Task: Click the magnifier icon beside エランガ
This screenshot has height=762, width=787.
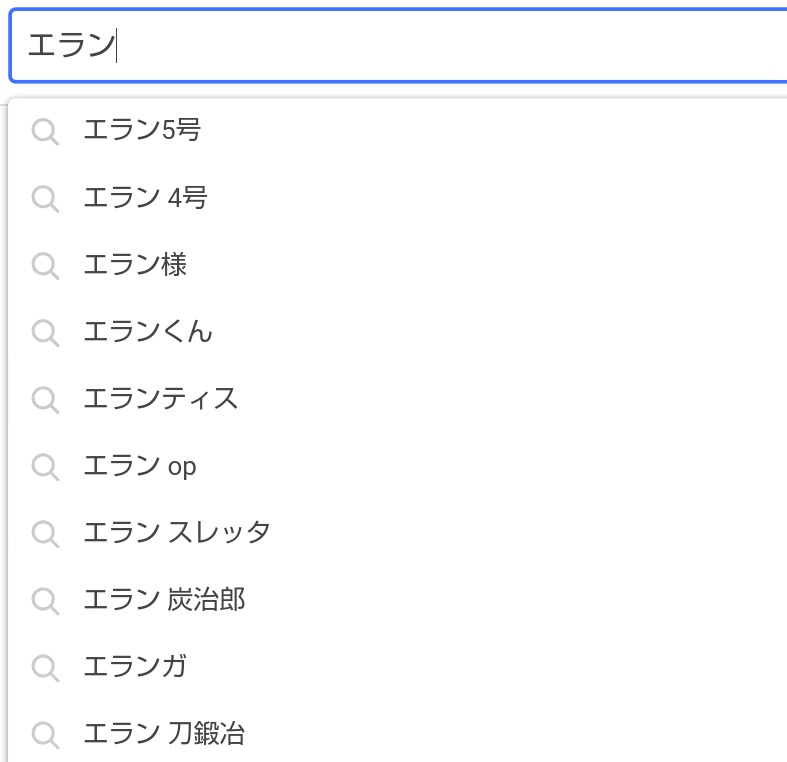Action: 45,668
